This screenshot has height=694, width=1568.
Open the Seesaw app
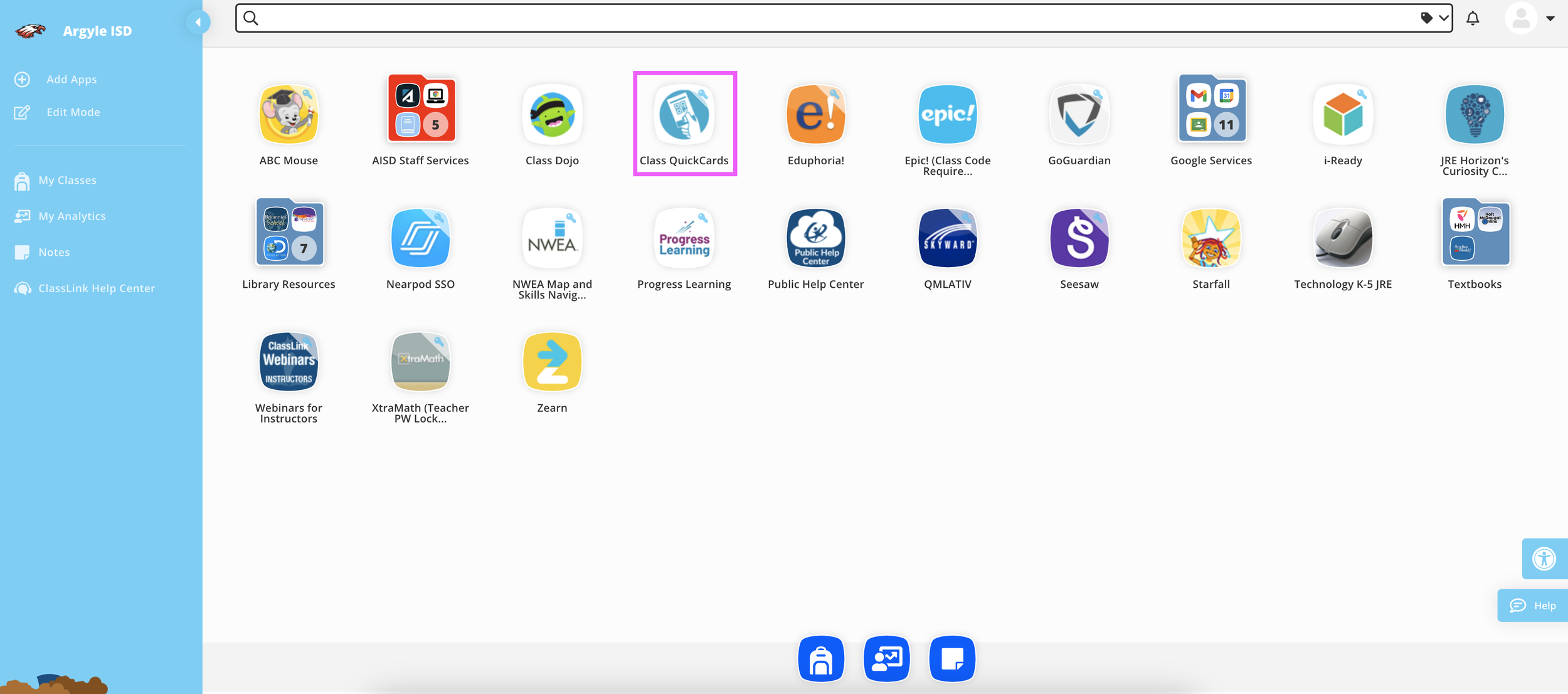tap(1079, 238)
